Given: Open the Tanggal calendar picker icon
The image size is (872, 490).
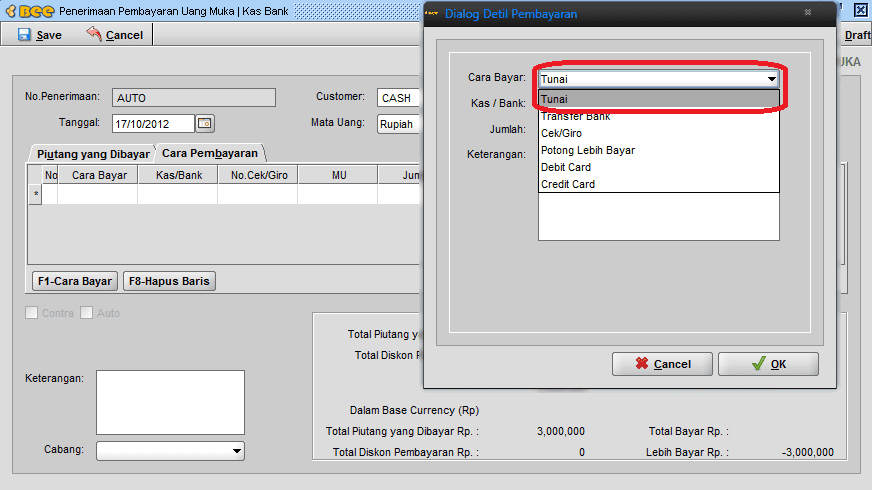Looking at the screenshot, I should [x=205, y=124].
